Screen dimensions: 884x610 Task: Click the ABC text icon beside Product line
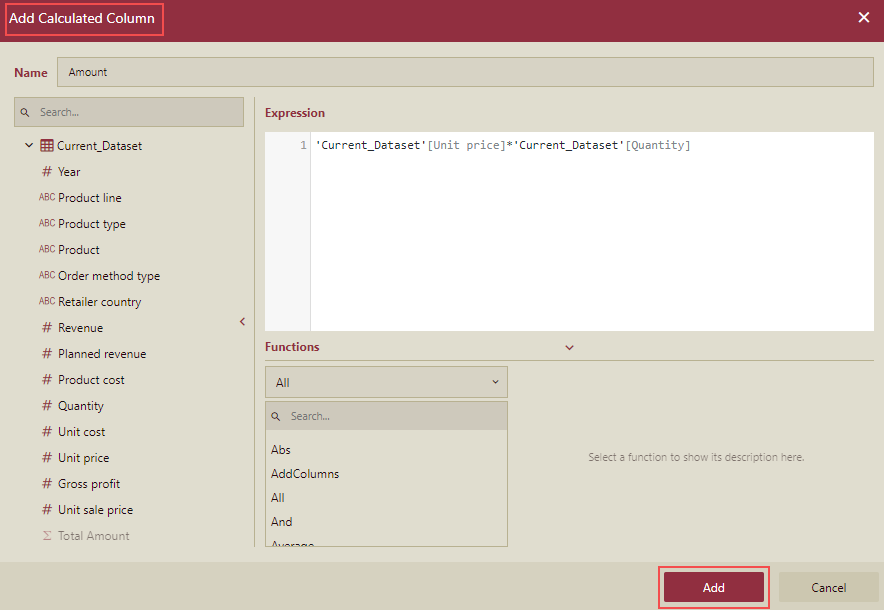point(47,197)
